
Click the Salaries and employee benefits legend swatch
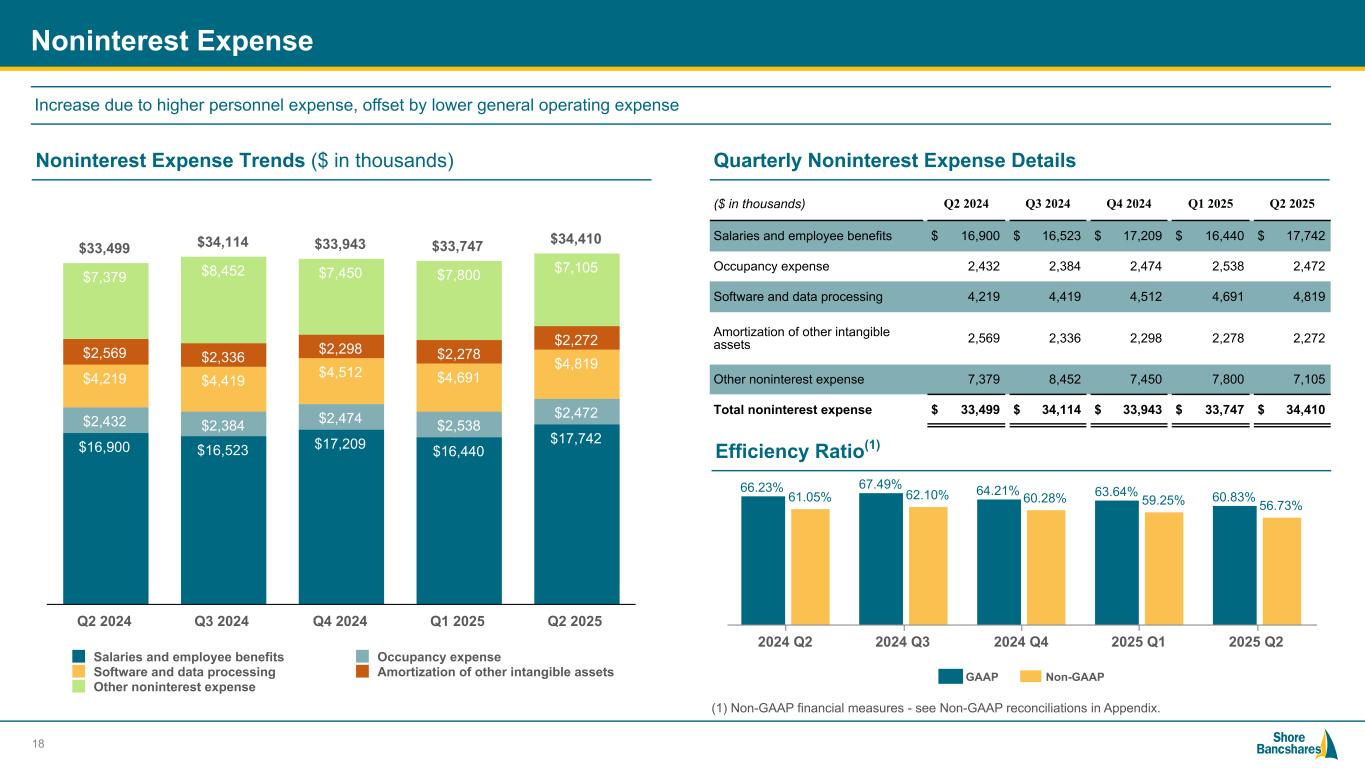click(79, 657)
